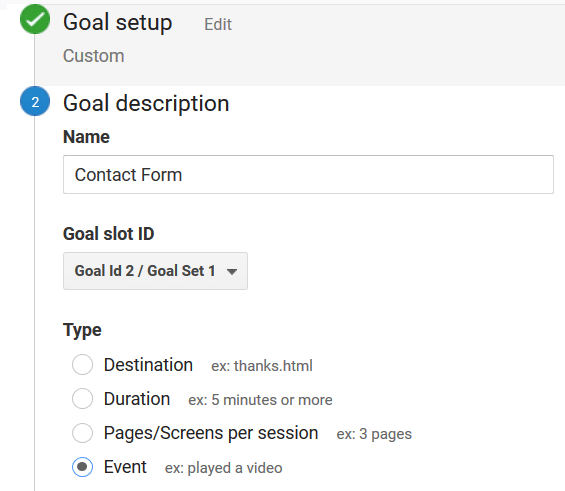Screen dimensions: 565x491
Task: Click the selected Event radio button
Action: [83, 467]
